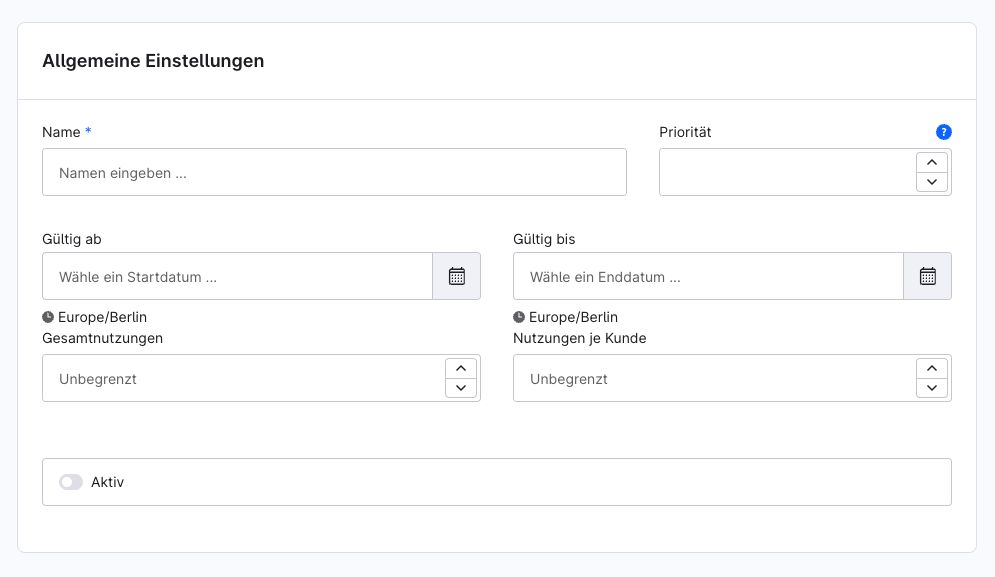Click the Aktiv label text
This screenshot has height=577, width=995.
point(107,482)
